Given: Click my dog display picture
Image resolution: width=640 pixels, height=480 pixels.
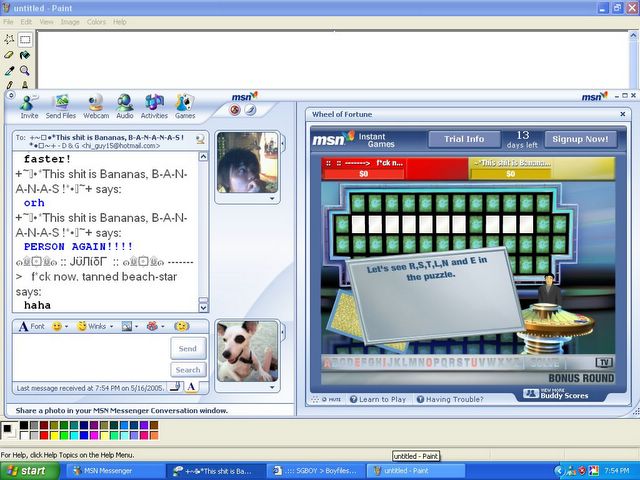Looking at the screenshot, I should pos(247,351).
